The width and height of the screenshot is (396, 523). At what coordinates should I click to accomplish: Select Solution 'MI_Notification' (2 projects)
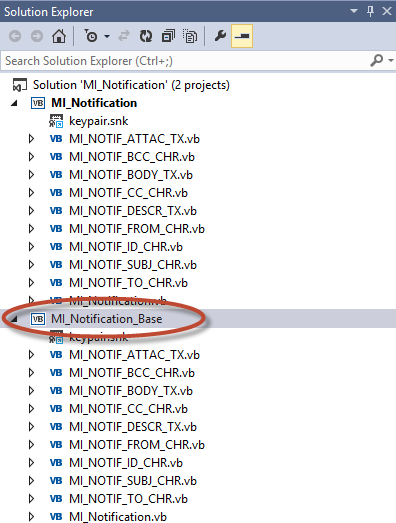coord(131,85)
